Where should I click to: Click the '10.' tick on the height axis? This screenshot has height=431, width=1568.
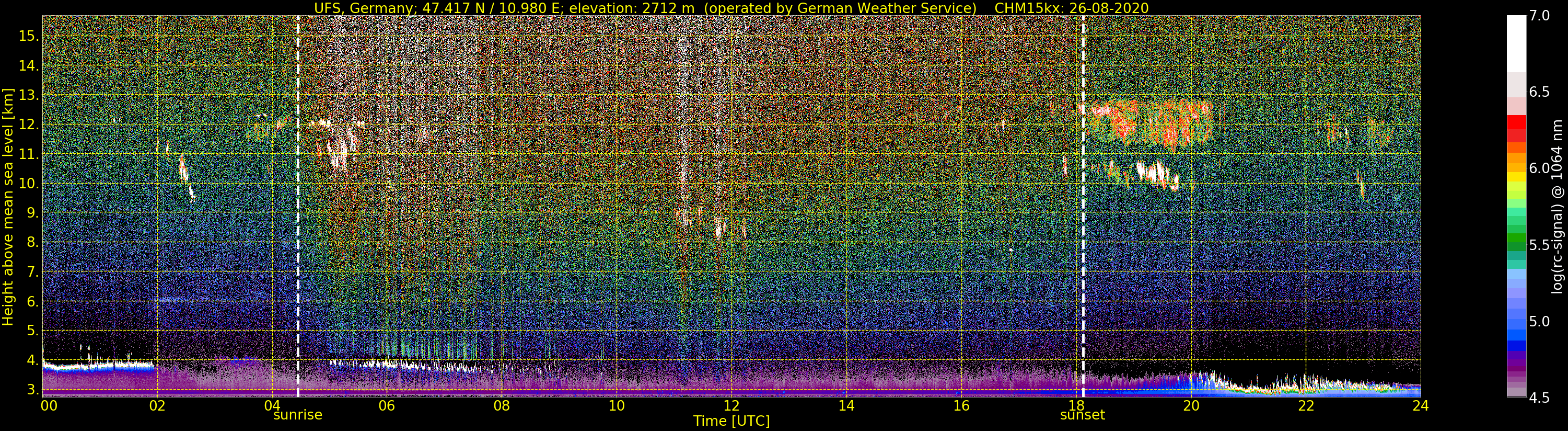click(x=29, y=184)
